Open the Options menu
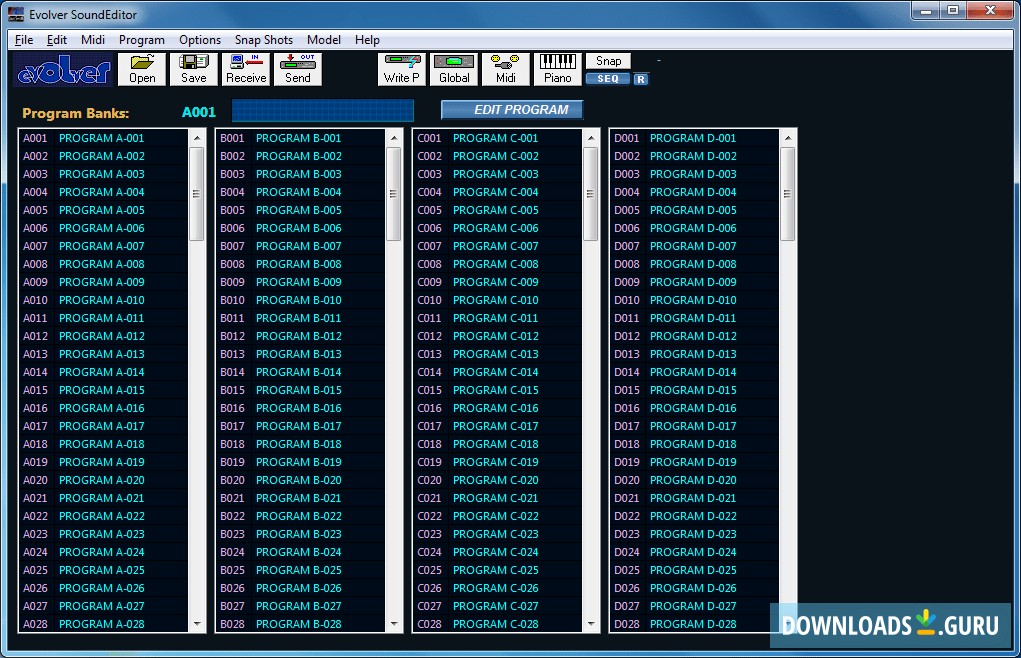 tap(199, 39)
